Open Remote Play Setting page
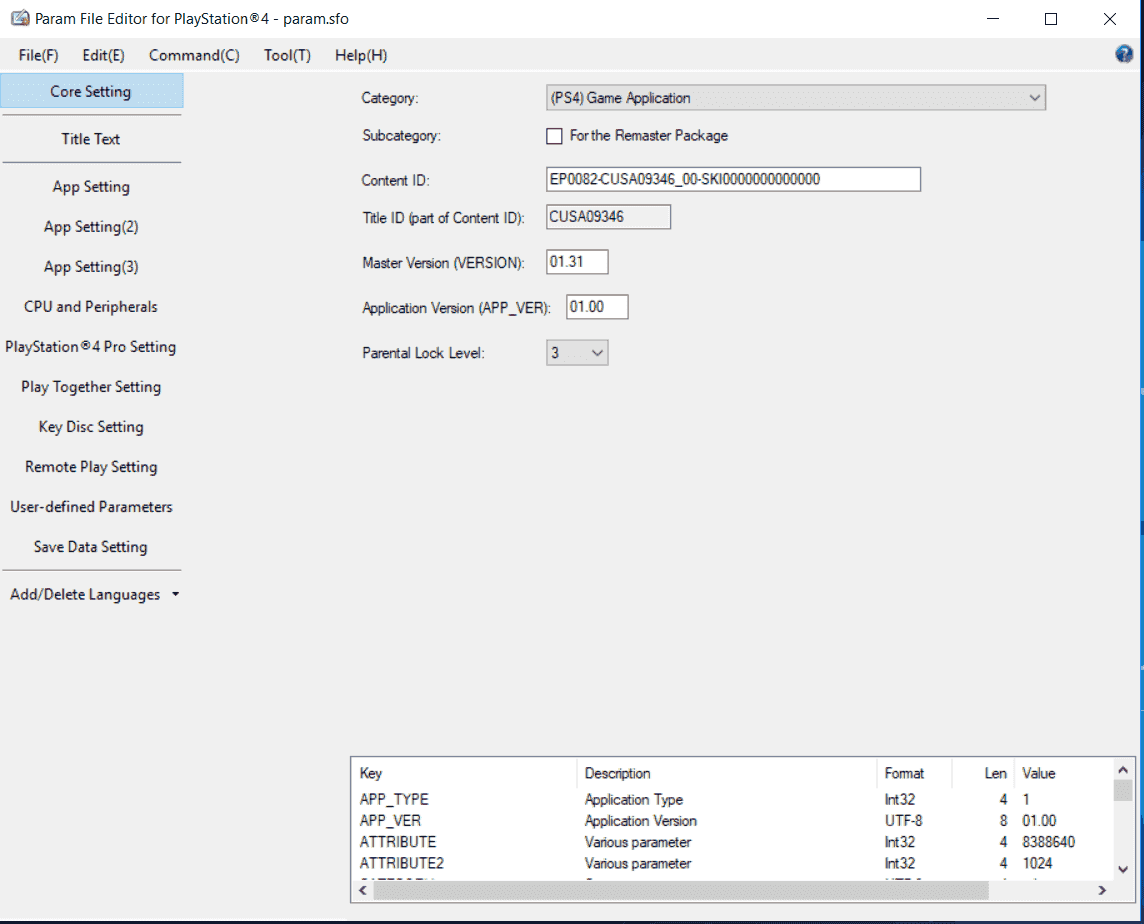1144x924 pixels. [x=91, y=467]
